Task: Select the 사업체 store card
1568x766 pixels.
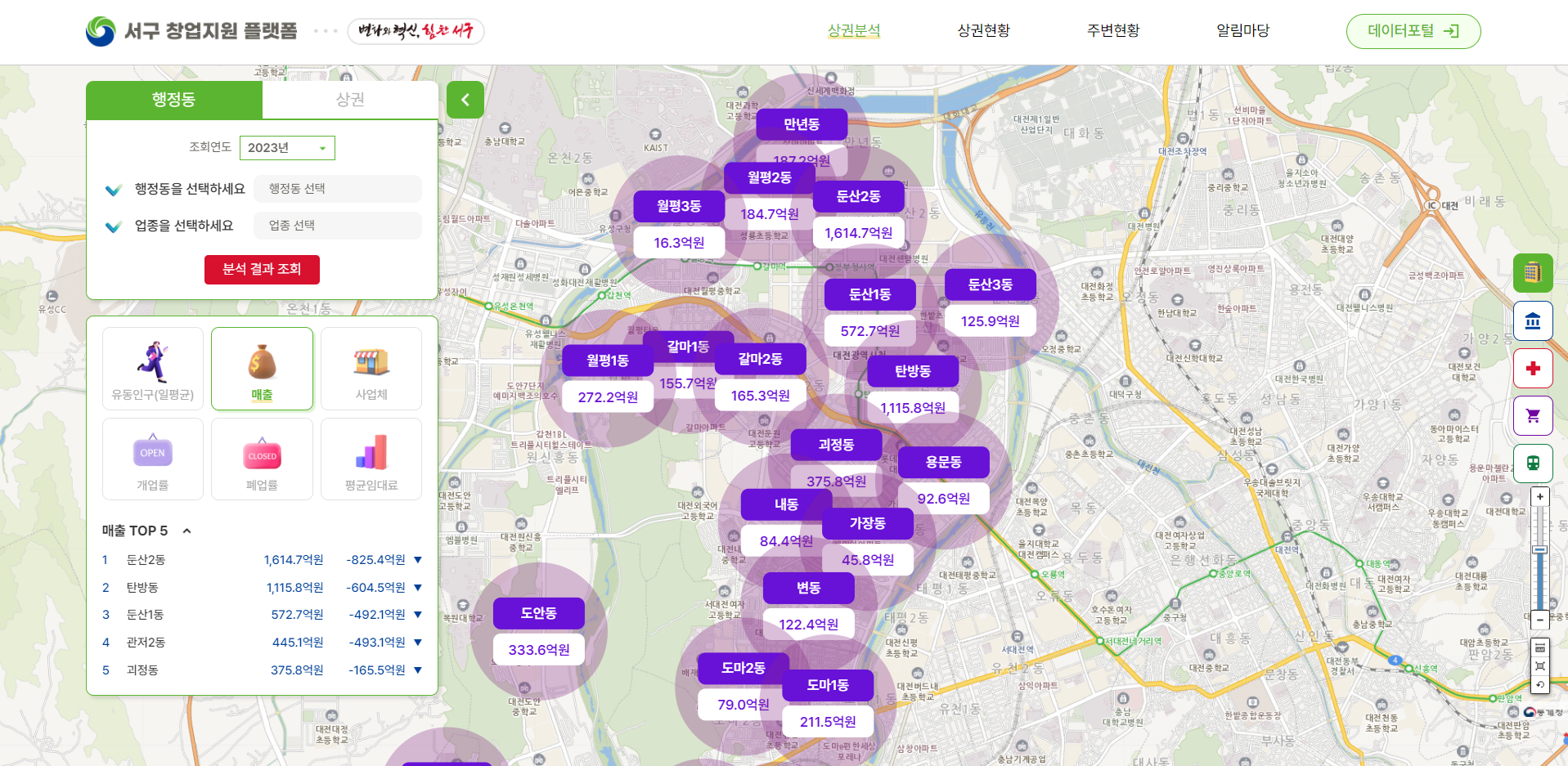Action: [x=371, y=369]
